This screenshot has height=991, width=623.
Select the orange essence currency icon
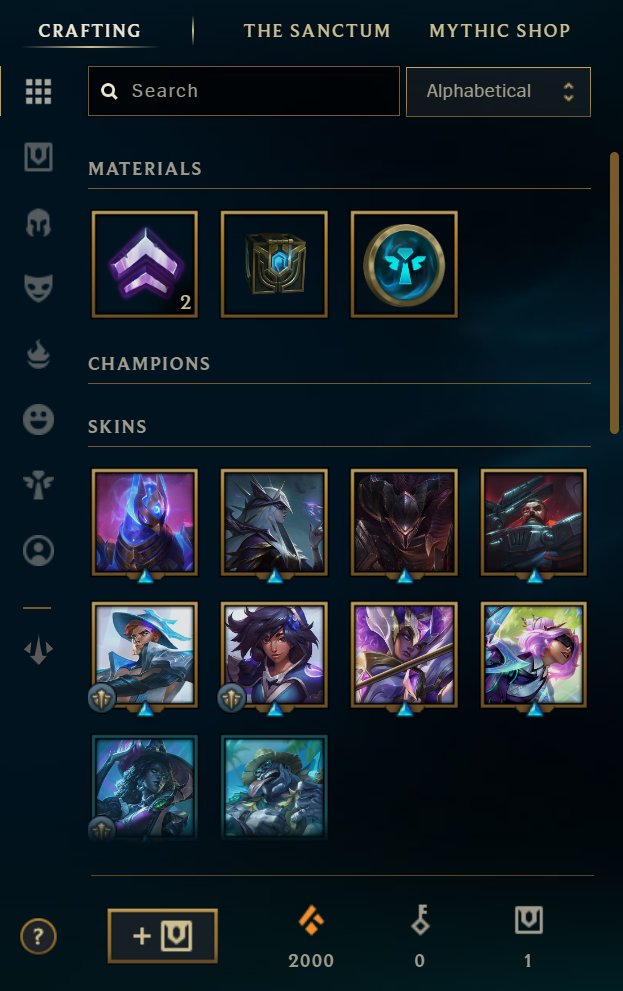pos(311,920)
